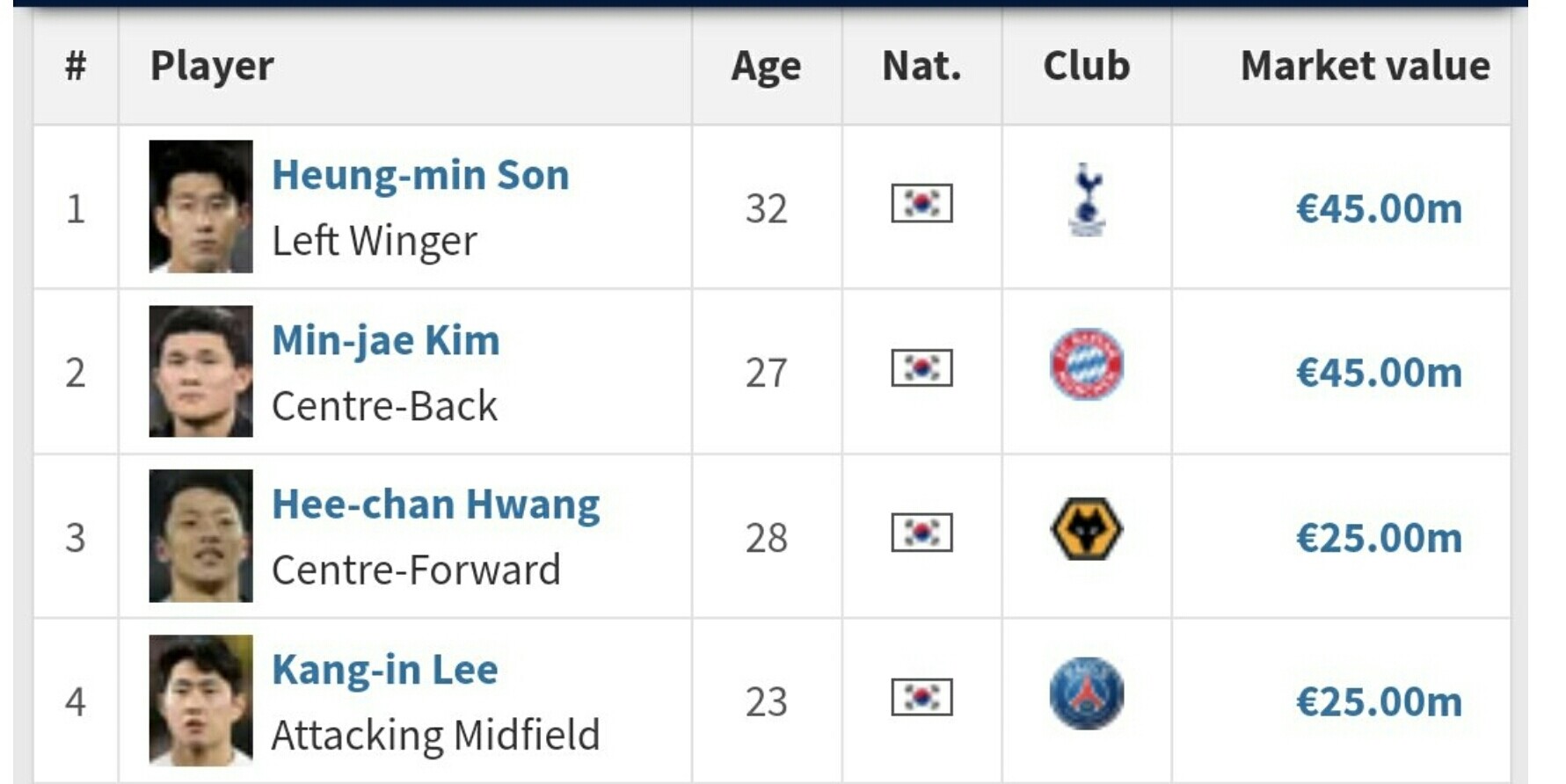The image size is (1566, 784).
Task: Click South Korea flag in Heung-min Son row
Action: click(x=921, y=203)
